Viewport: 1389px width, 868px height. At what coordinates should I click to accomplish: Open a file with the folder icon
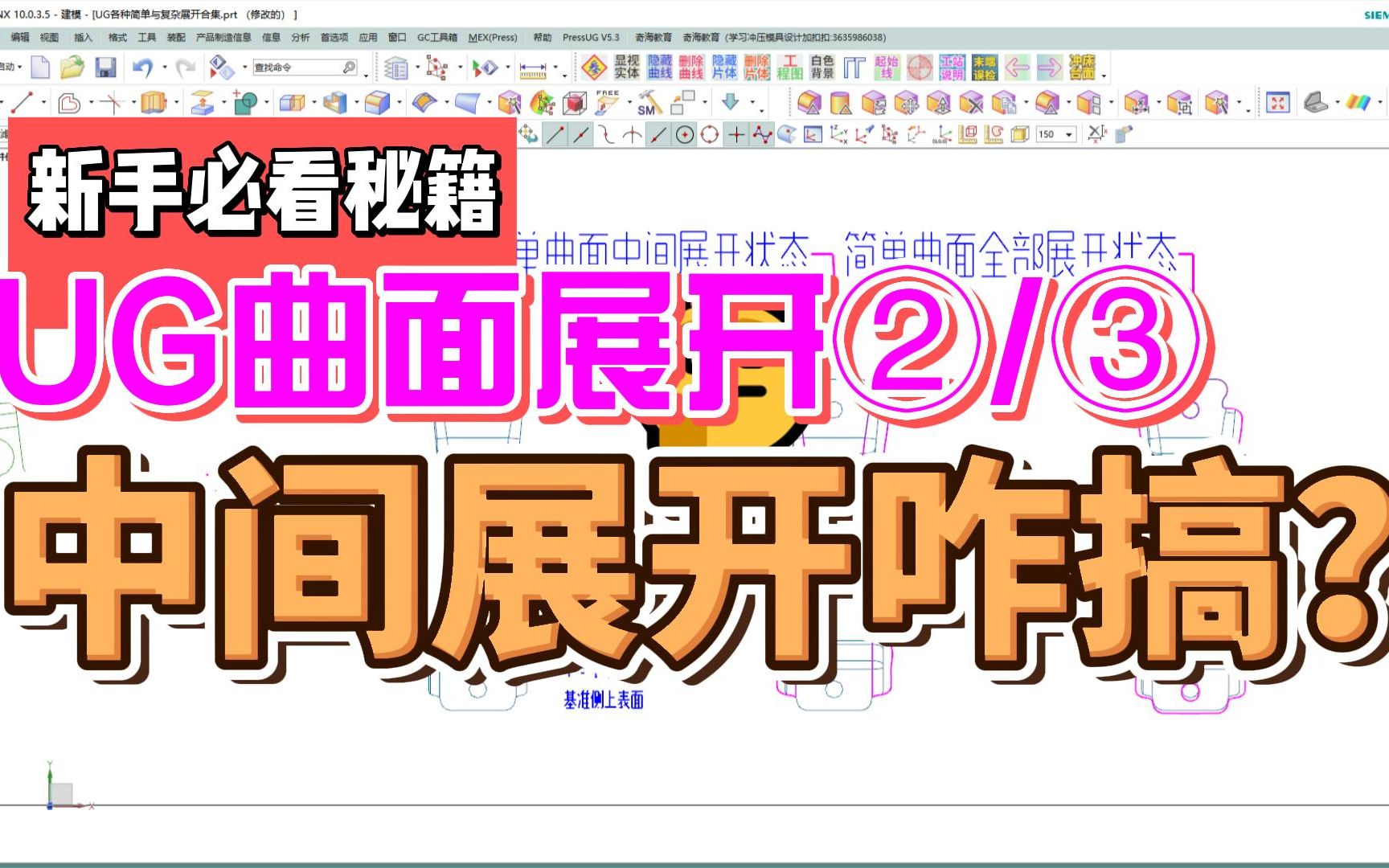click(72, 68)
